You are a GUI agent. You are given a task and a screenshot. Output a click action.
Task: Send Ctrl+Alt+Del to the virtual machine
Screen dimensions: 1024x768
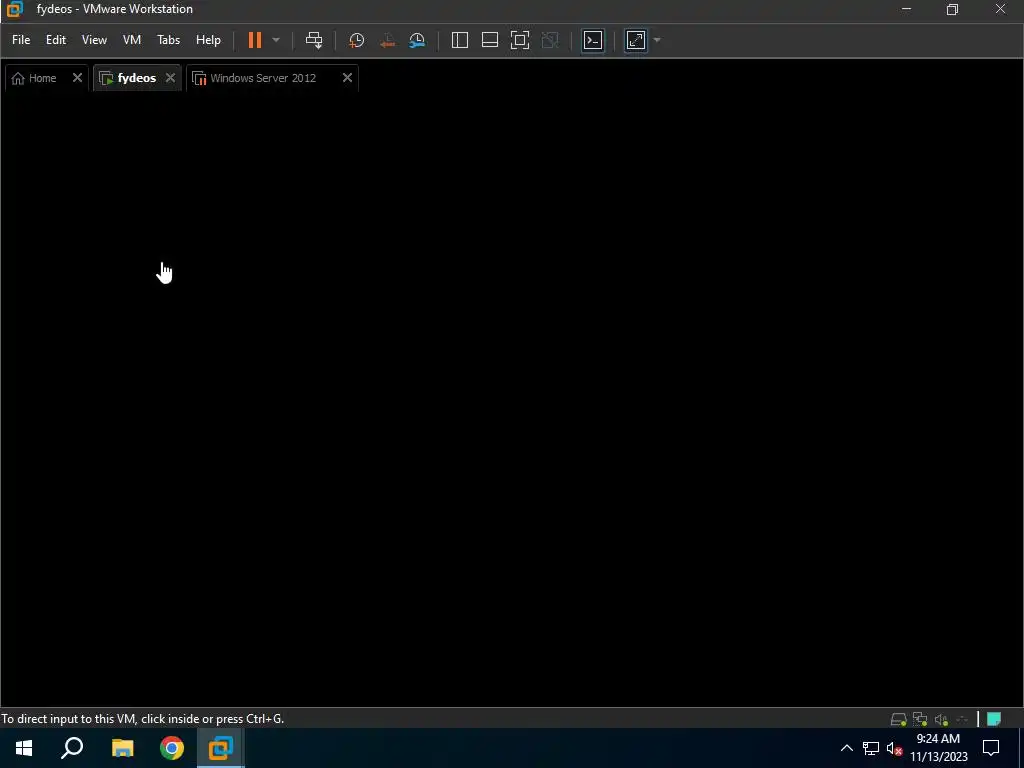point(314,40)
